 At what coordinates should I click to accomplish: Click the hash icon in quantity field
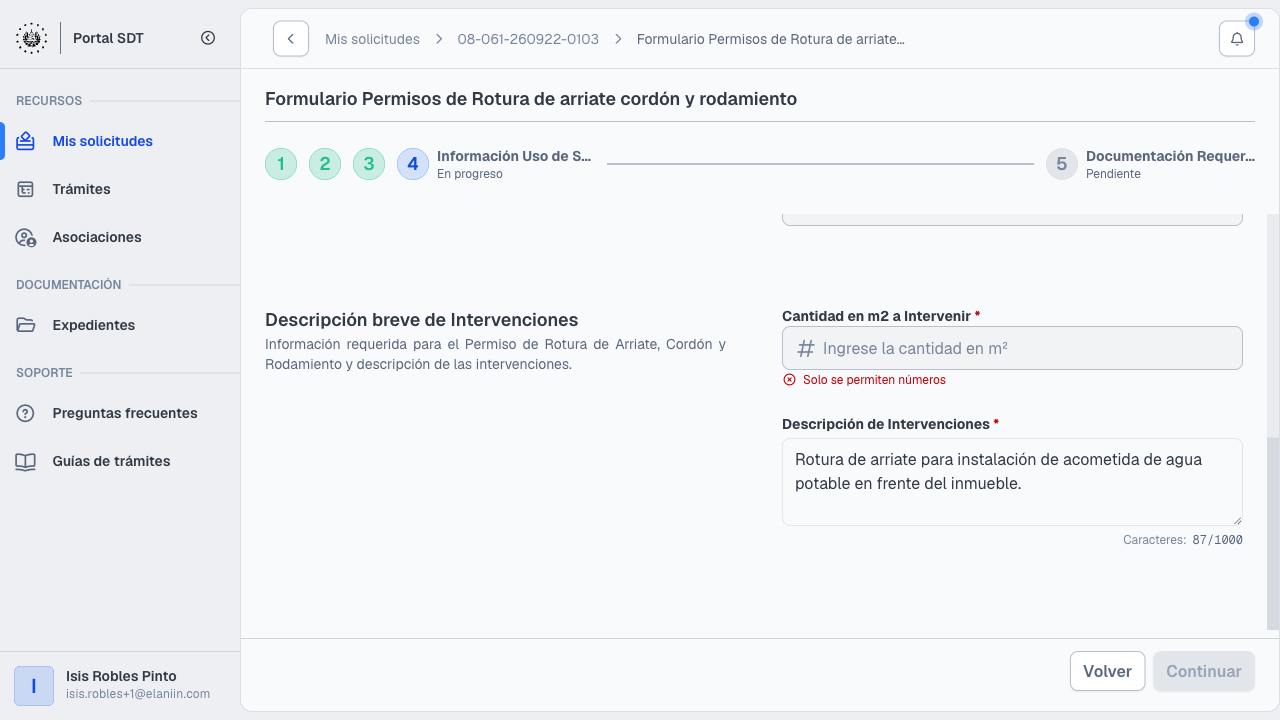pyautogui.click(x=805, y=348)
